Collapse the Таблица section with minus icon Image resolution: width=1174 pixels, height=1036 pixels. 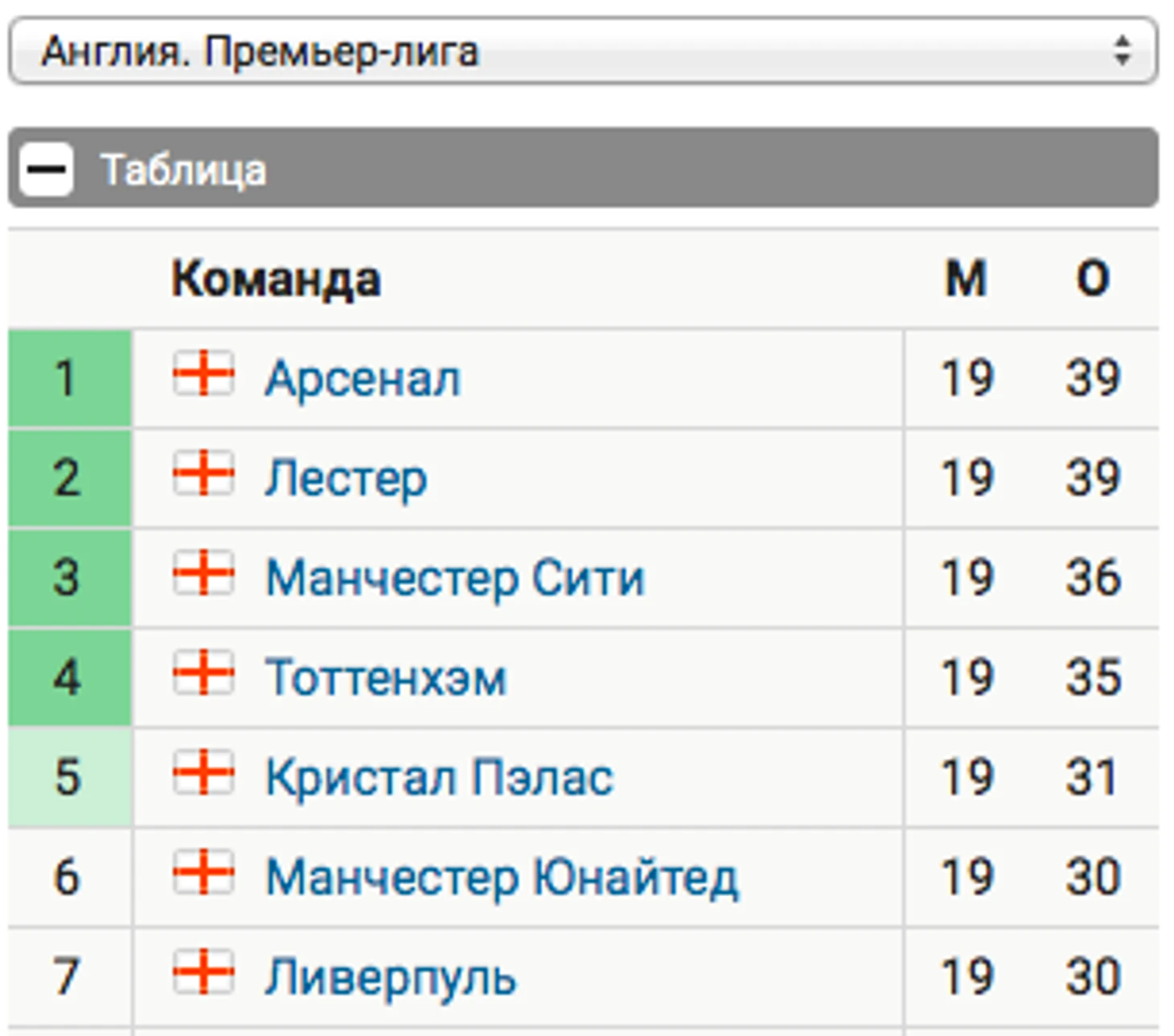(x=46, y=169)
